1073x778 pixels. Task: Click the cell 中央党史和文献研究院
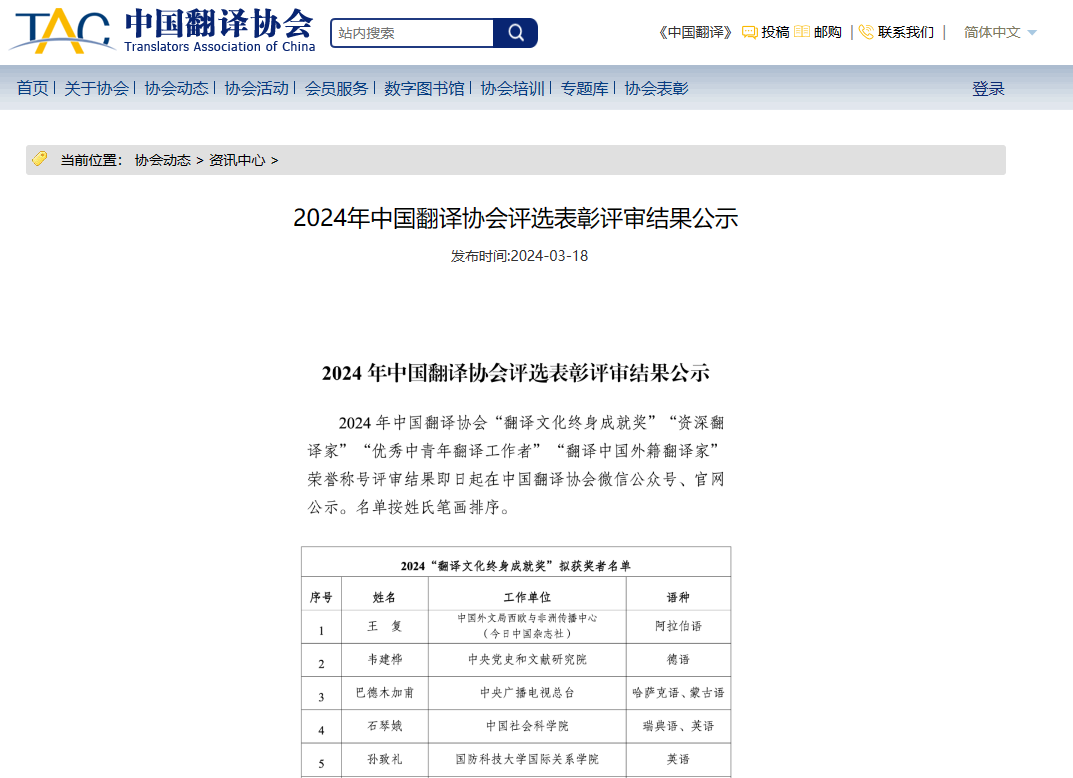coord(527,660)
